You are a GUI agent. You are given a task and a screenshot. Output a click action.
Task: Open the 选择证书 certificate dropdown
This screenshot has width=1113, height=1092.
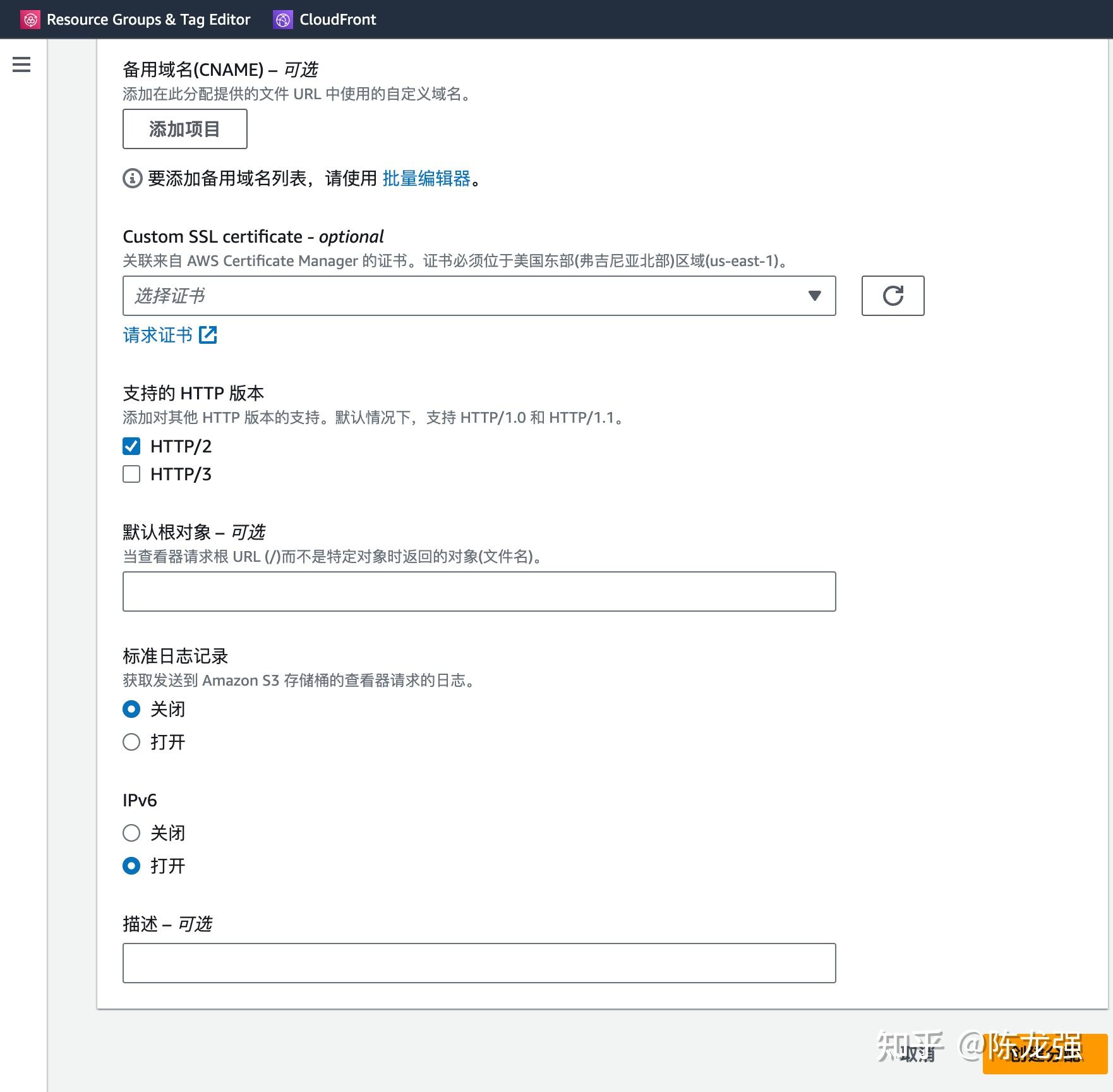pyautogui.click(x=442, y=295)
